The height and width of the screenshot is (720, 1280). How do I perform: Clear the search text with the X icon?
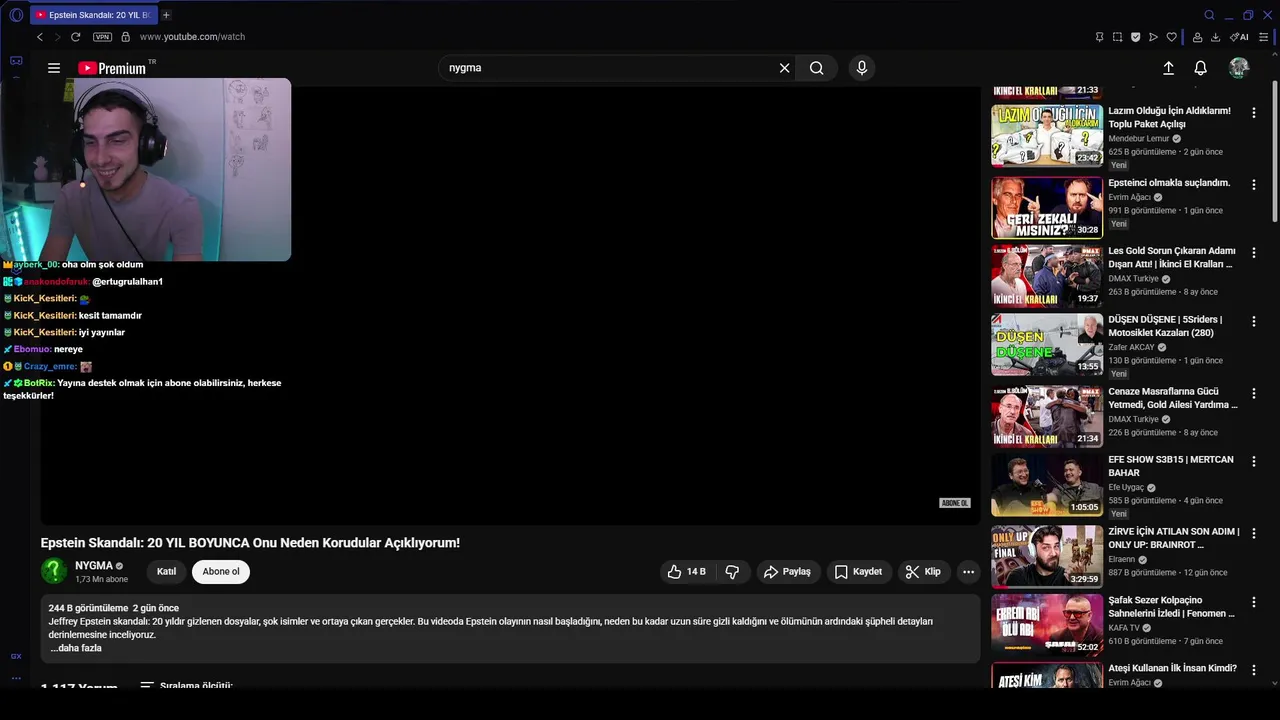coord(785,68)
